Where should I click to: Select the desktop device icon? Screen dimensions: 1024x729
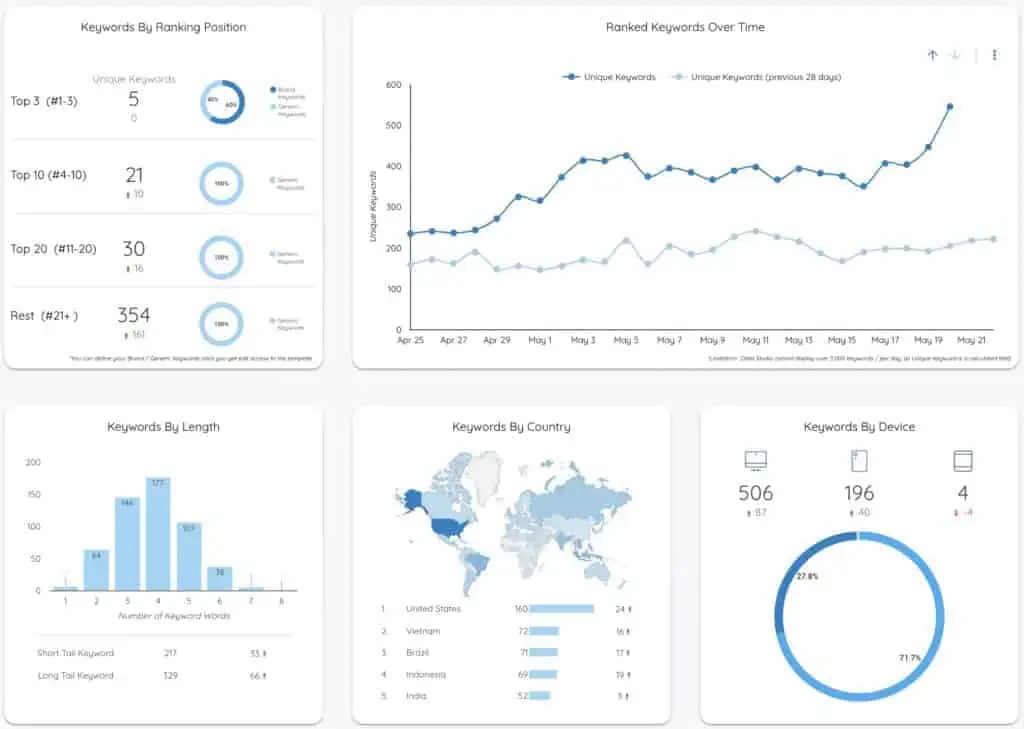tap(757, 461)
